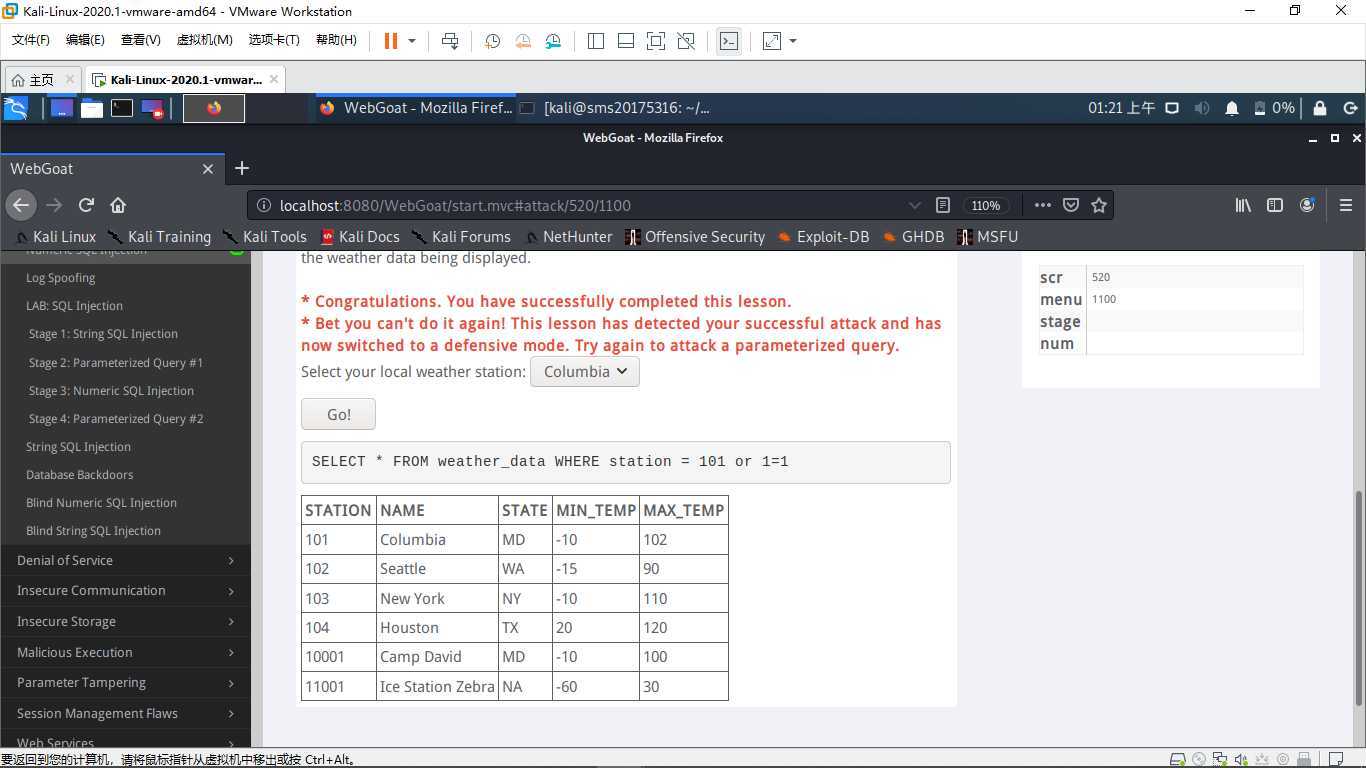Image resolution: width=1366 pixels, height=768 pixels.
Task: Close the Kali-Linux-2020.1 VM tab
Action: pyautogui.click(x=273, y=79)
